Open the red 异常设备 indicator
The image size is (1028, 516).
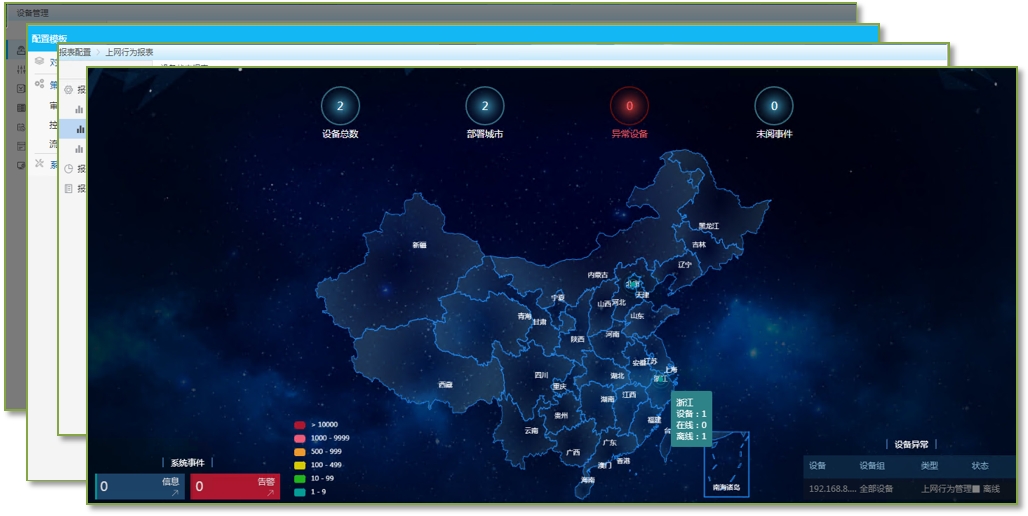coord(629,106)
